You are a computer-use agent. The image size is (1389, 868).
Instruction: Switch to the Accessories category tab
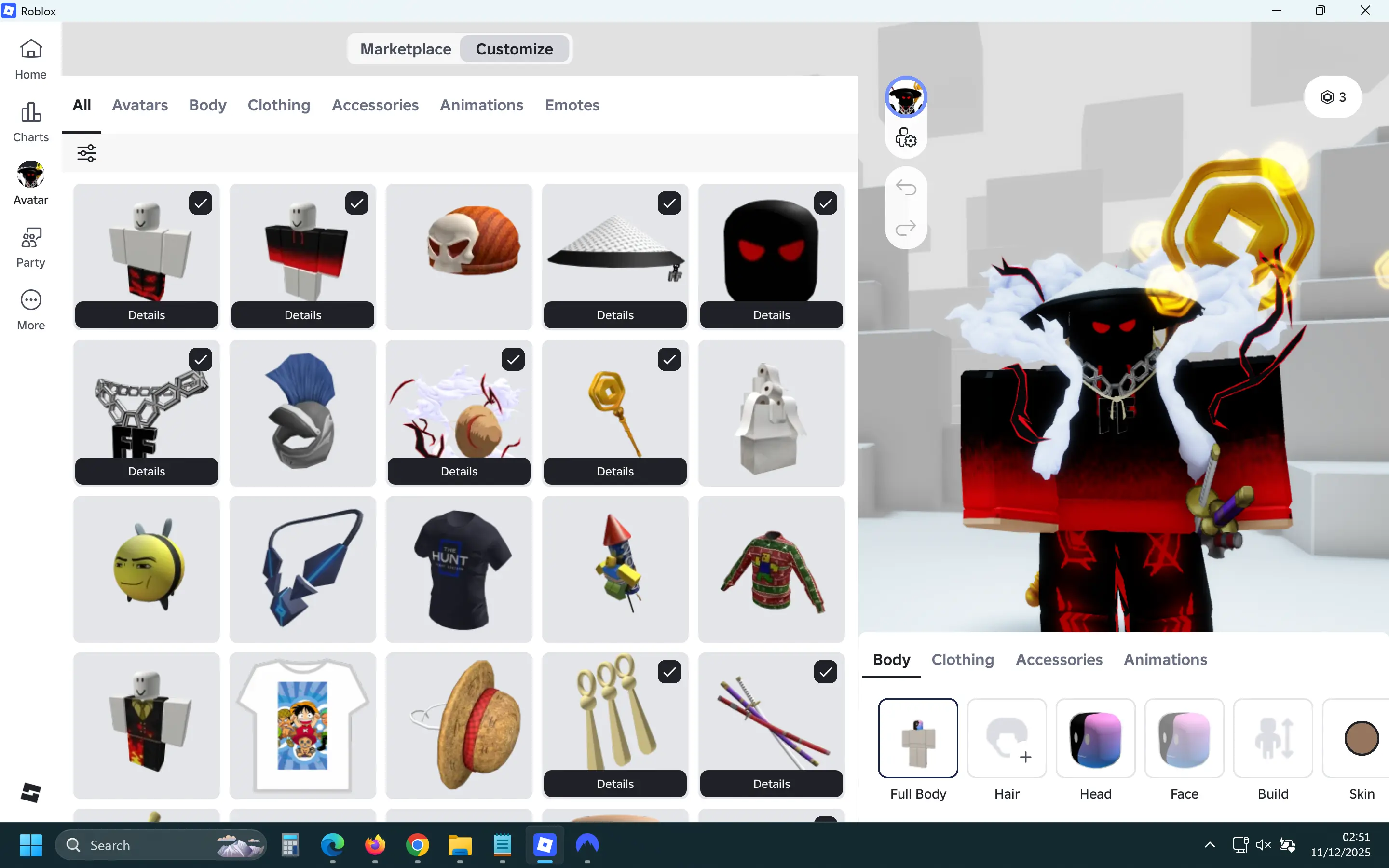point(375,105)
